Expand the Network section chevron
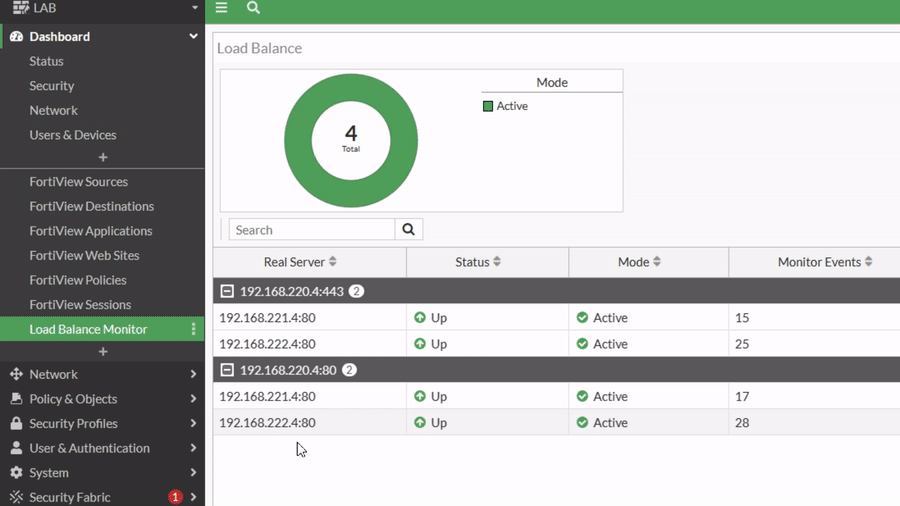 click(x=193, y=374)
